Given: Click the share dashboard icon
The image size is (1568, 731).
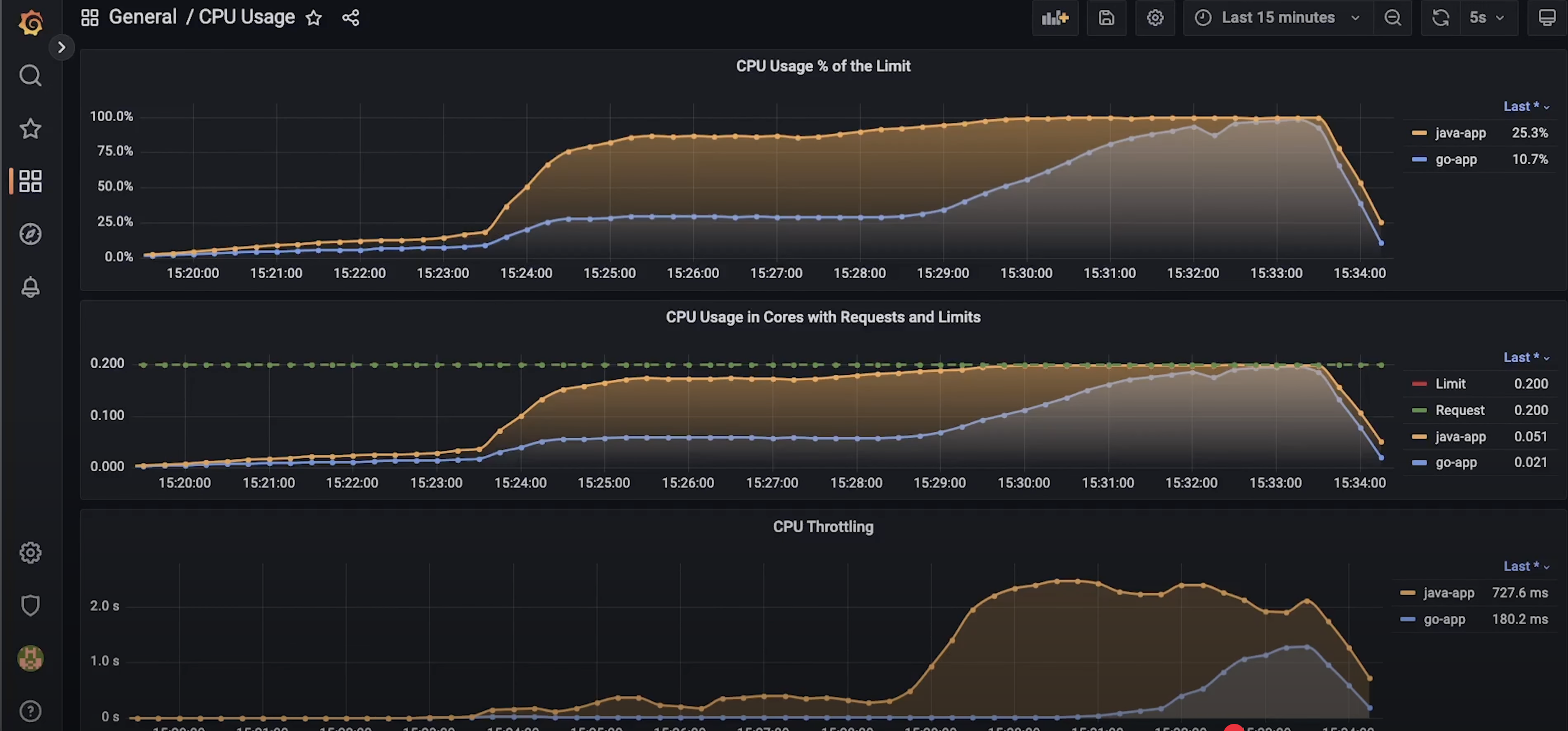Looking at the screenshot, I should coord(350,18).
